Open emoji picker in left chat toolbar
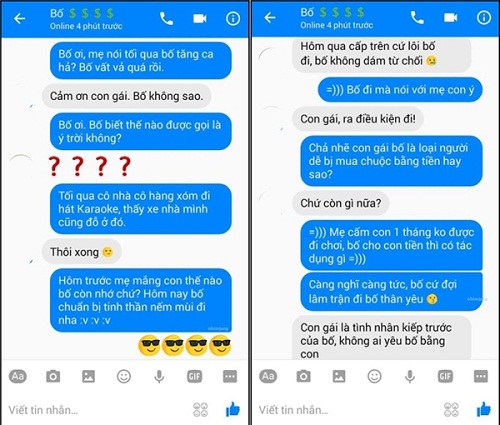The height and width of the screenshot is (425, 500). click(x=124, y=376)
